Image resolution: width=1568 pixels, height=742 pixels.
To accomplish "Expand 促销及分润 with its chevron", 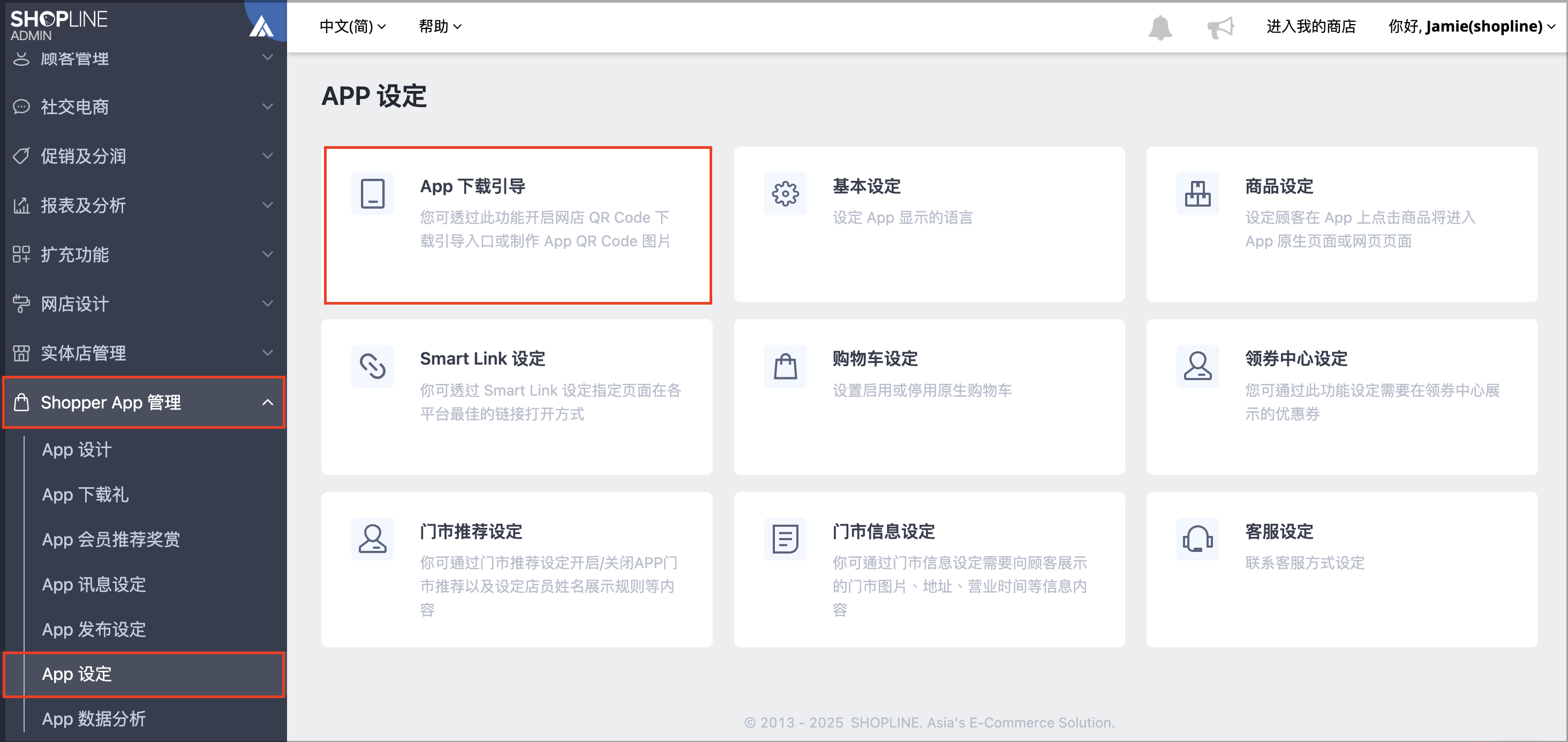I will [267, 156].
